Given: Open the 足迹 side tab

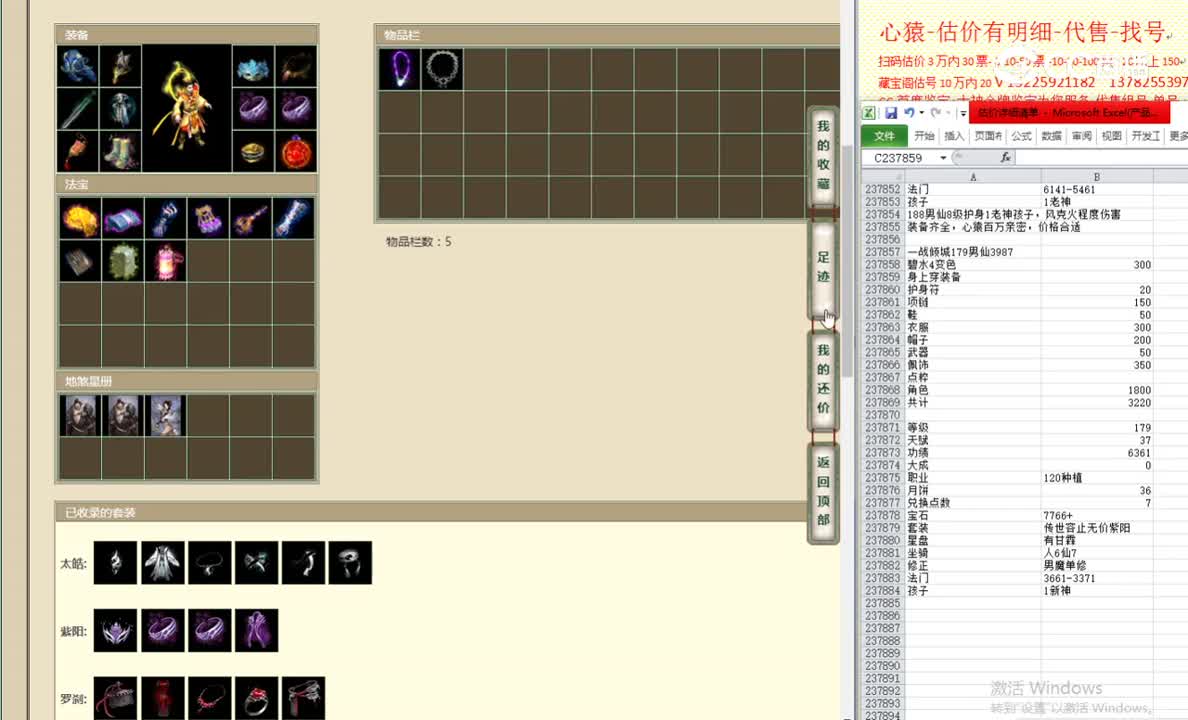Looking at the screenshot, I should click(x=824, y=267).
